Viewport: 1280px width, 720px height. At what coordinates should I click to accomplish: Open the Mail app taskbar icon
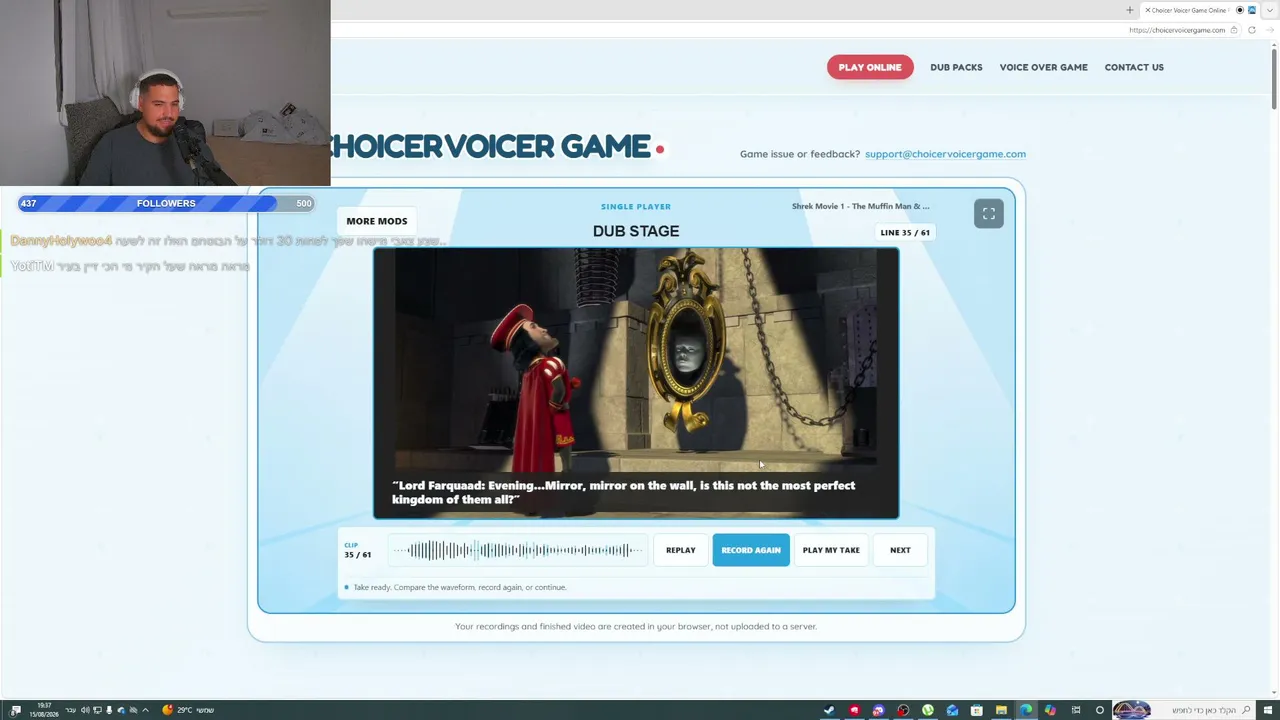click(952, 710)
